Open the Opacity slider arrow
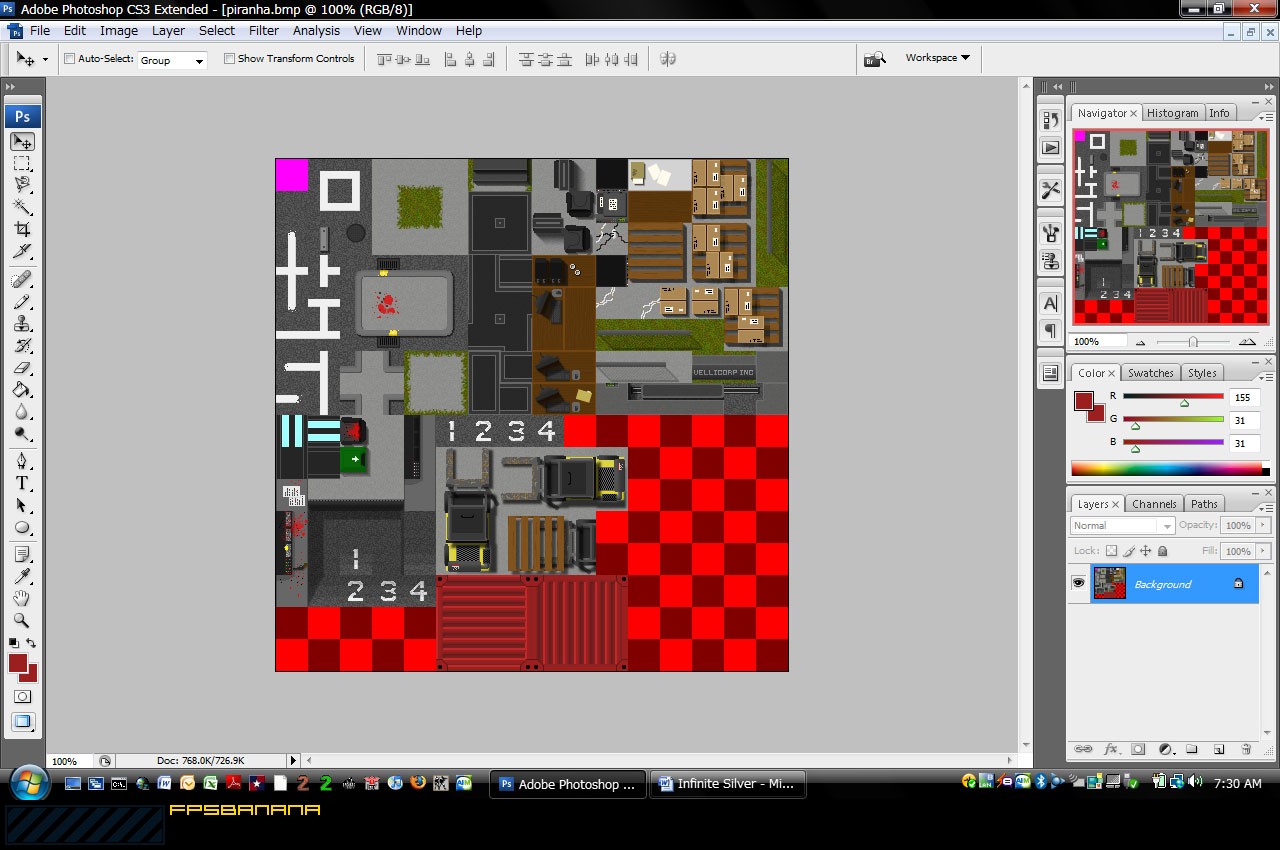This screenshot has height=850, width=1280. click(x=1263, y=525)
